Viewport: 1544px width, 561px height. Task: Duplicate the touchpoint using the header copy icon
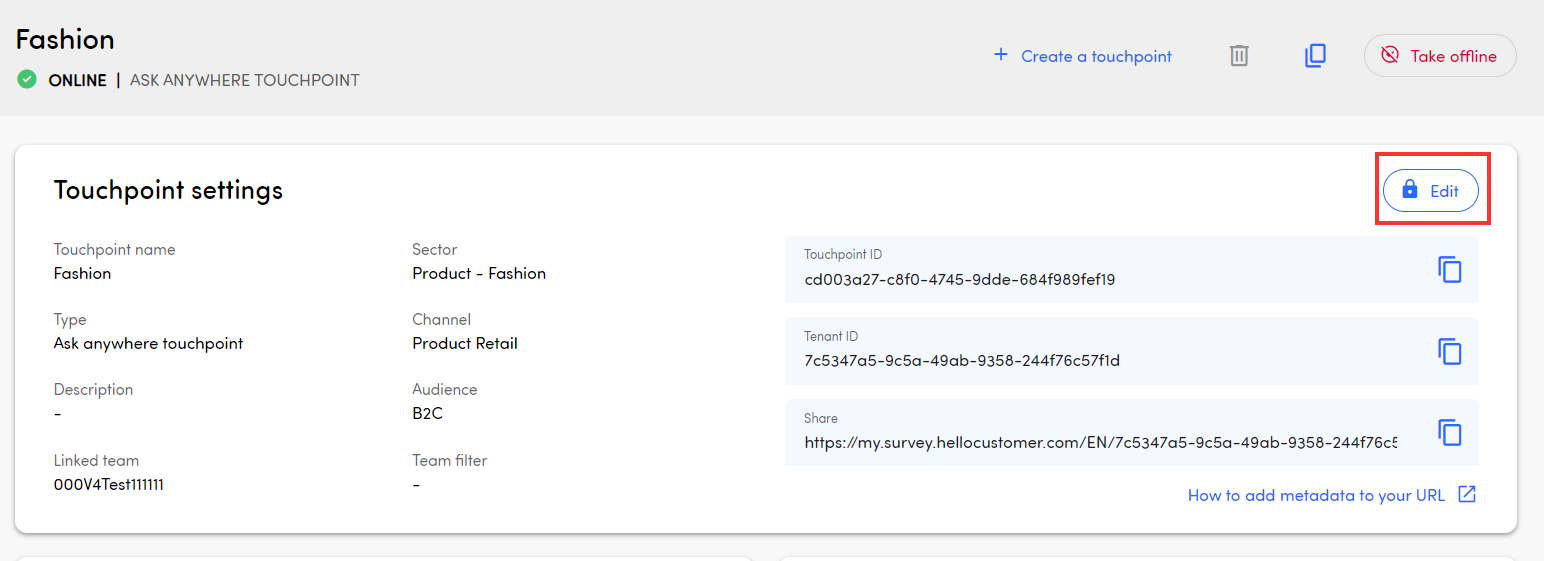(1315, 56)
